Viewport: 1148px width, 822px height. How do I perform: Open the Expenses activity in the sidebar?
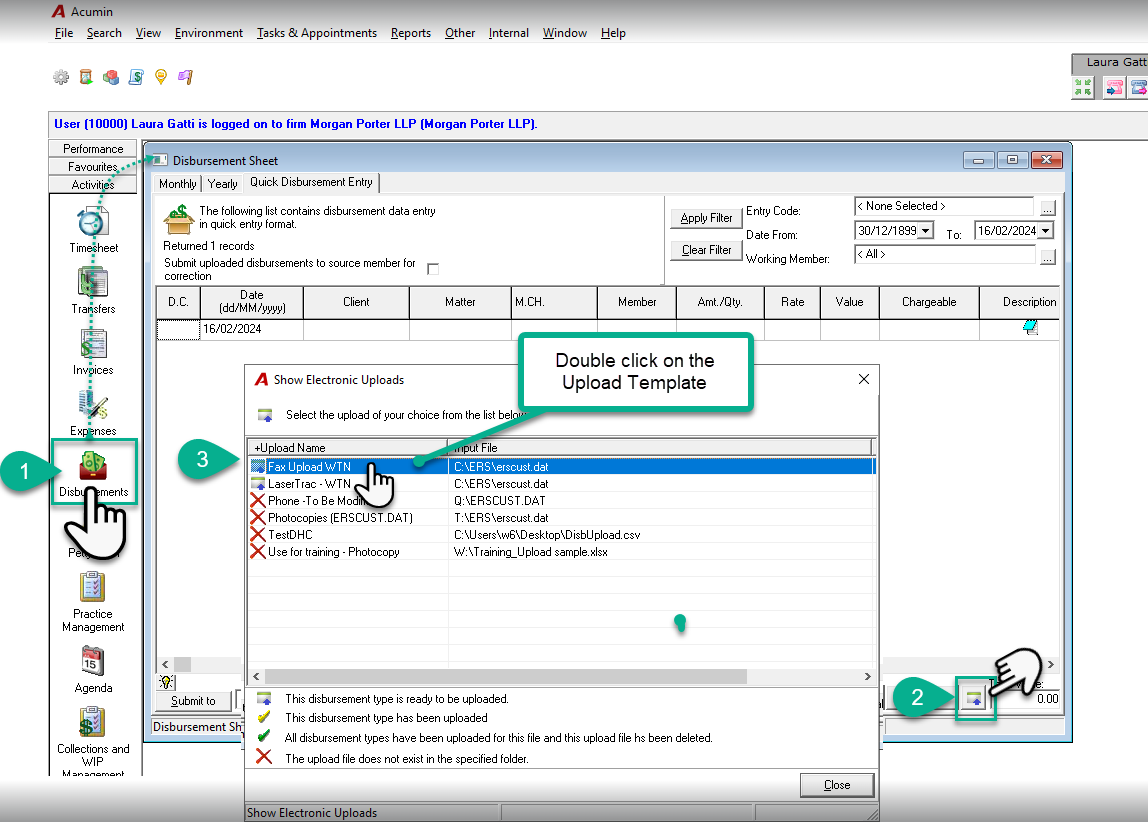pyautogui.click(x=93, y=414)
